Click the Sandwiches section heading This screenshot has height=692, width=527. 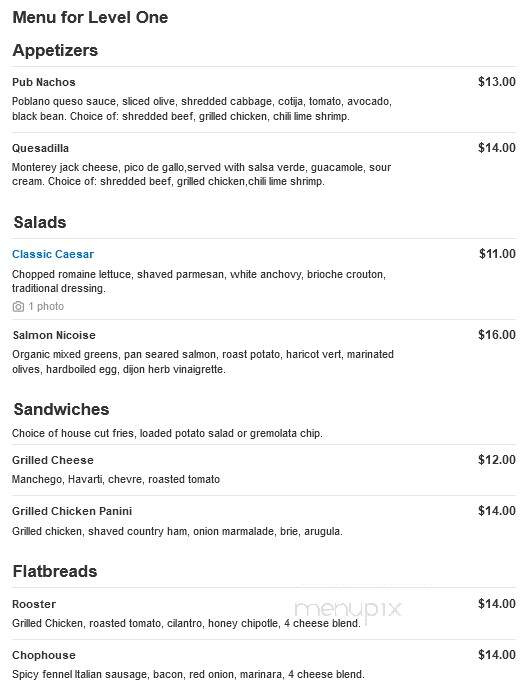(x=61, y=410)
